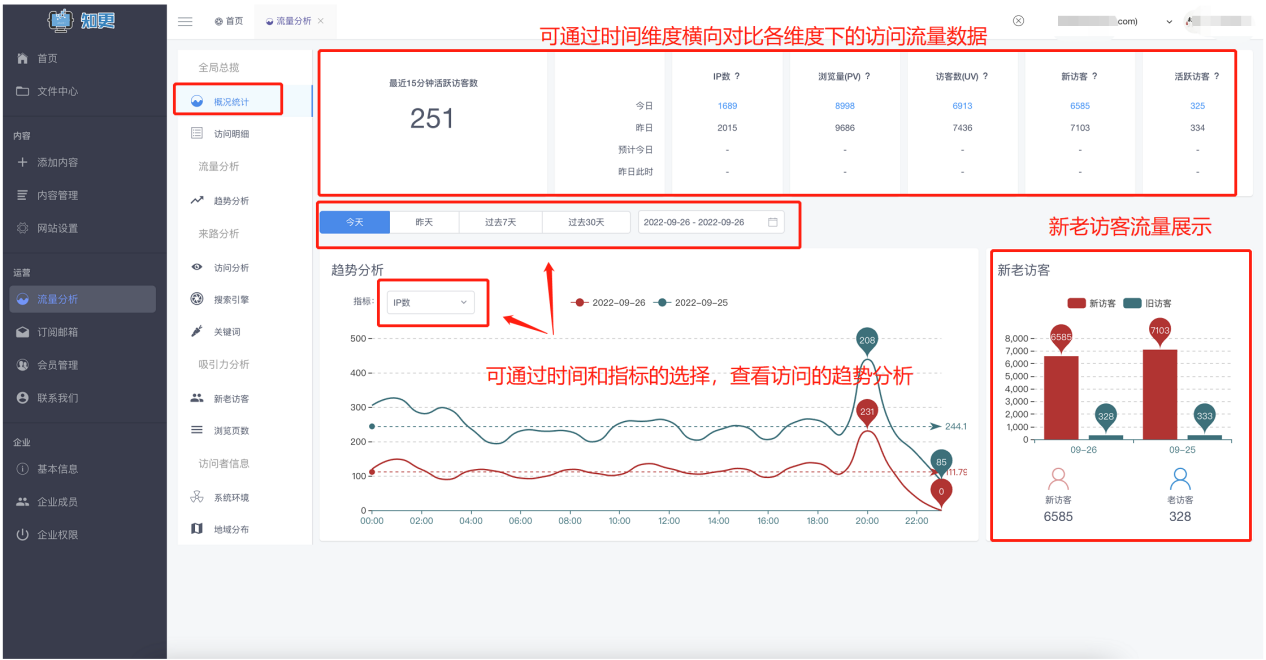Image resolution: width=1266 pixels, height=660 pixels.
Task: Click the date range field 2022-09-26 - 2022-09-26
Action: (x=711, y=222)
